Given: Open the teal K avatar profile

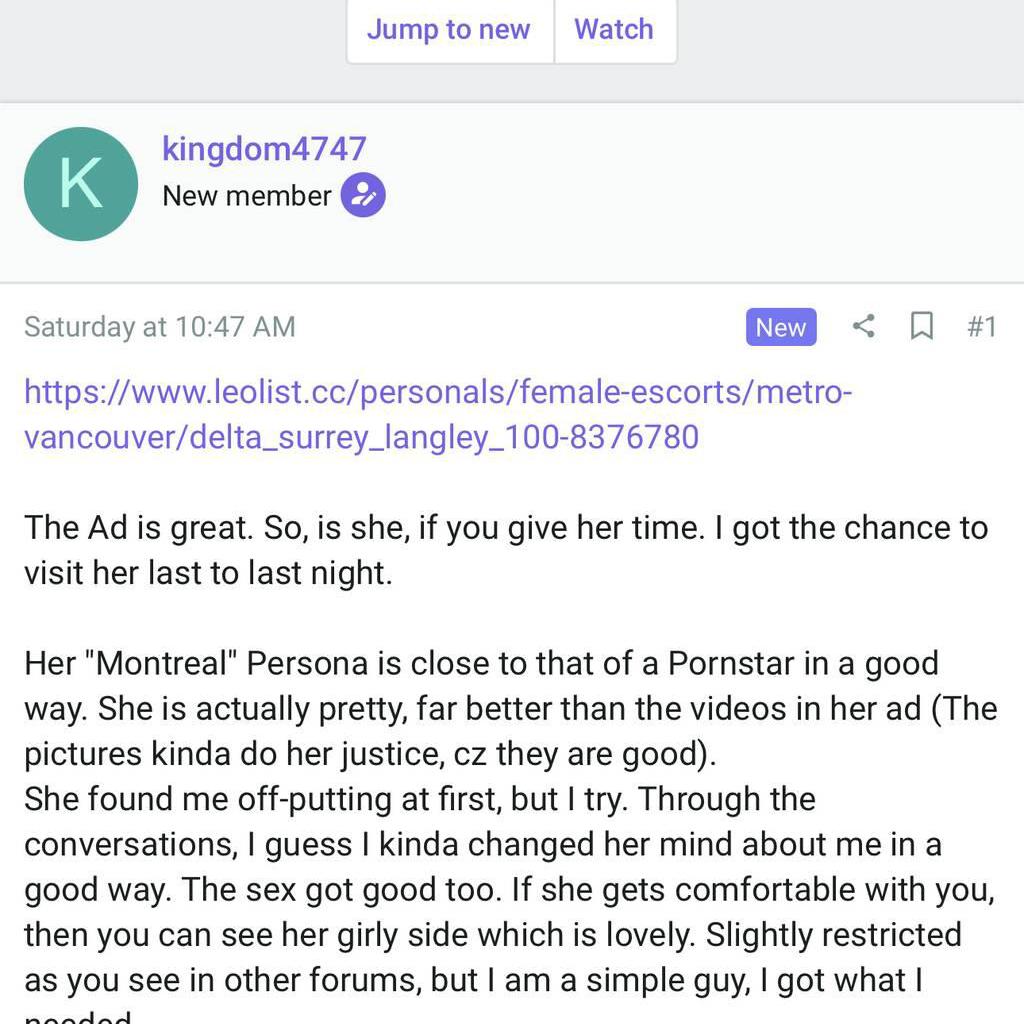Looking at the screenshot, I should (x=81, y=184).
